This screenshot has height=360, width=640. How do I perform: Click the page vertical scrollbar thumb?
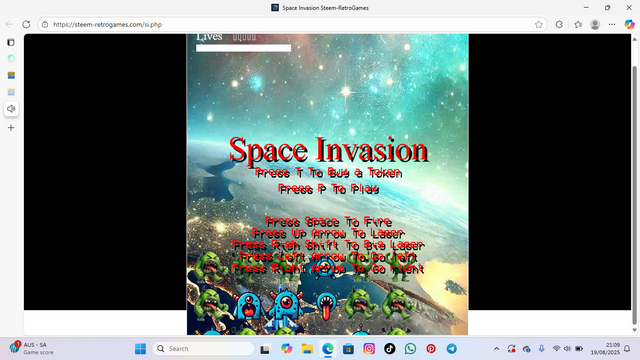coord(634,196)
